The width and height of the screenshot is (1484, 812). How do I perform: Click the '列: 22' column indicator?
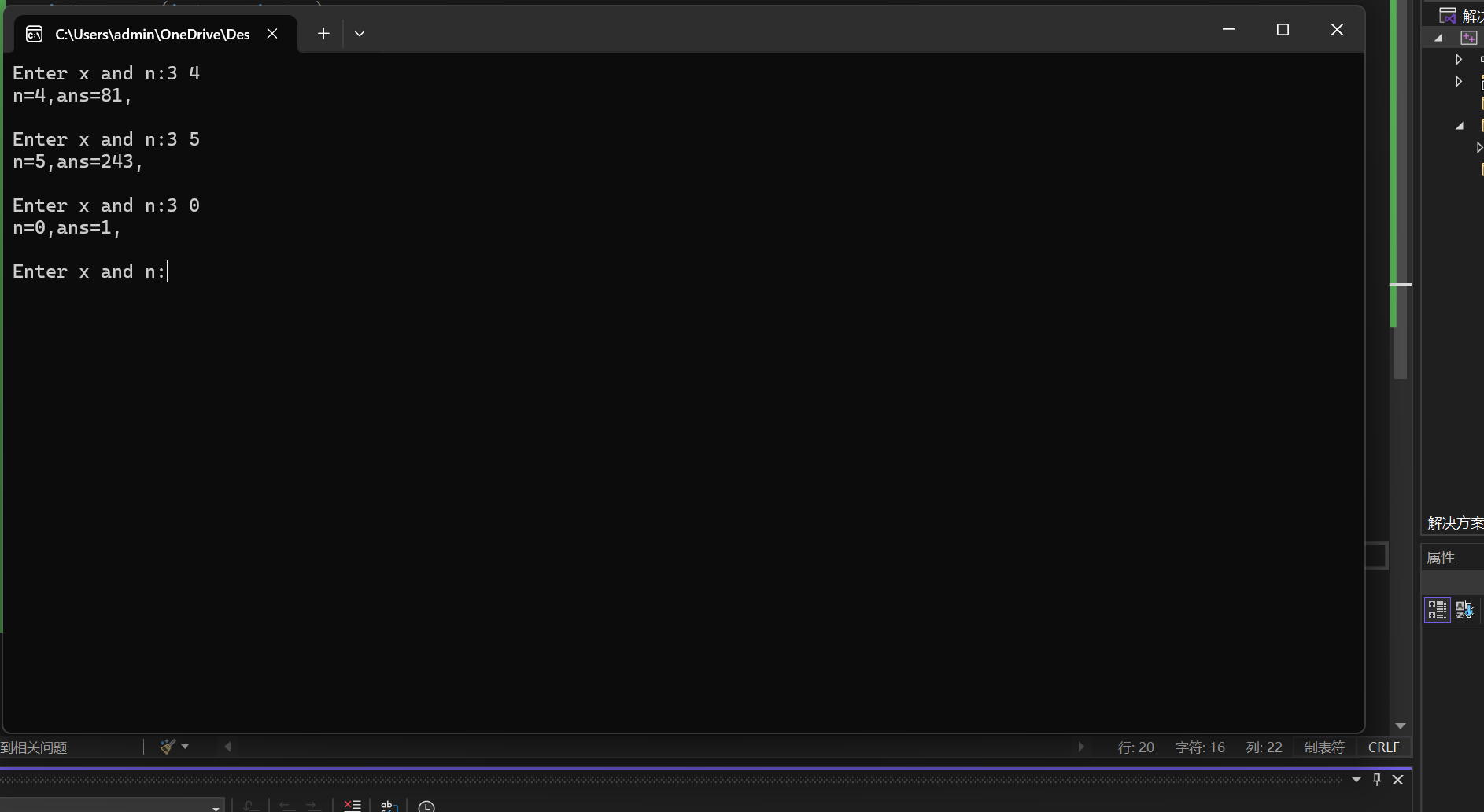[x=1264, y=747]
